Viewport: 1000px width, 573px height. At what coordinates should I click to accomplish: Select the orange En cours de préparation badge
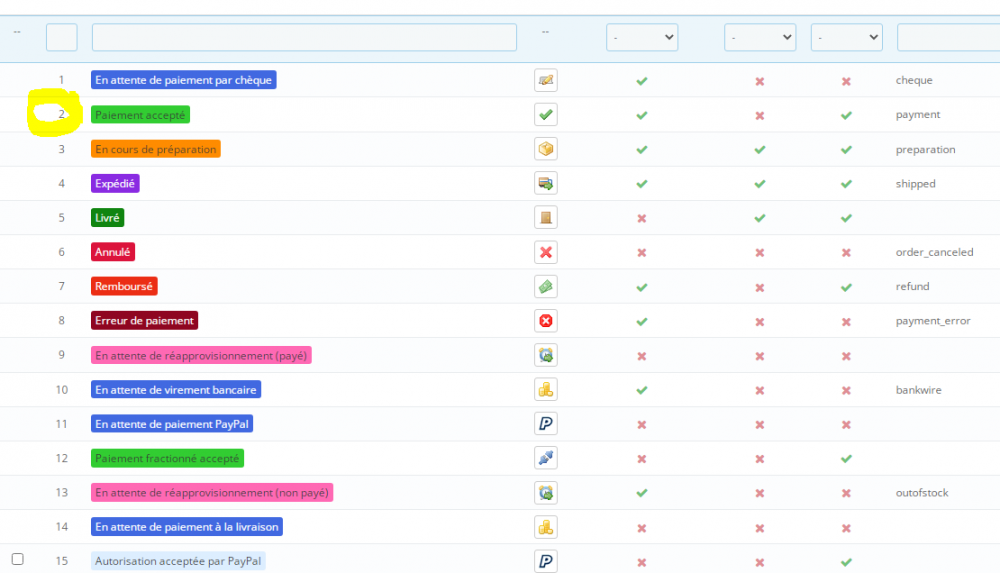click(x=156, y=149)
